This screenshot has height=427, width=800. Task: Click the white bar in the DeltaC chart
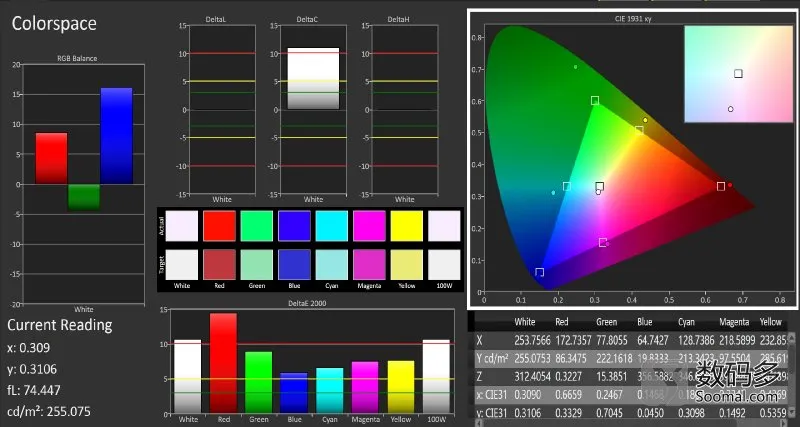(x=313, y=79)
